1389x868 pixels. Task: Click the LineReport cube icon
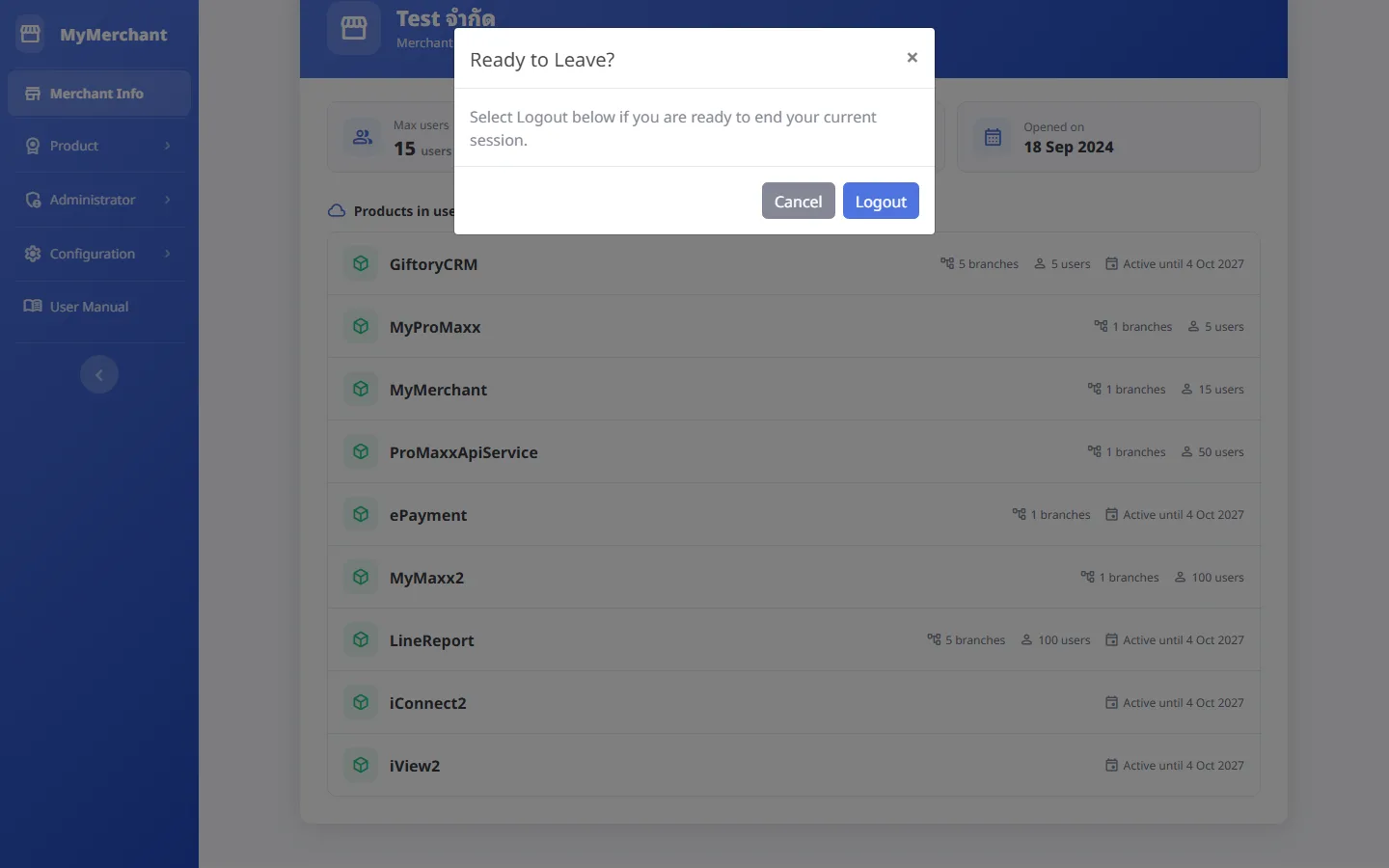pos(361,639)
